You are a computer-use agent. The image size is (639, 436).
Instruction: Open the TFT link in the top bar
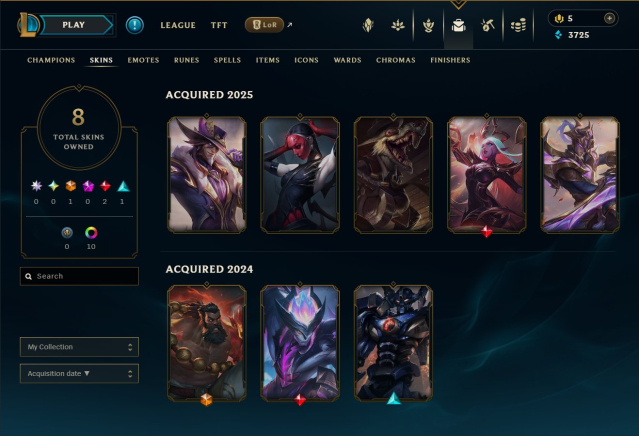click(219, 25)
